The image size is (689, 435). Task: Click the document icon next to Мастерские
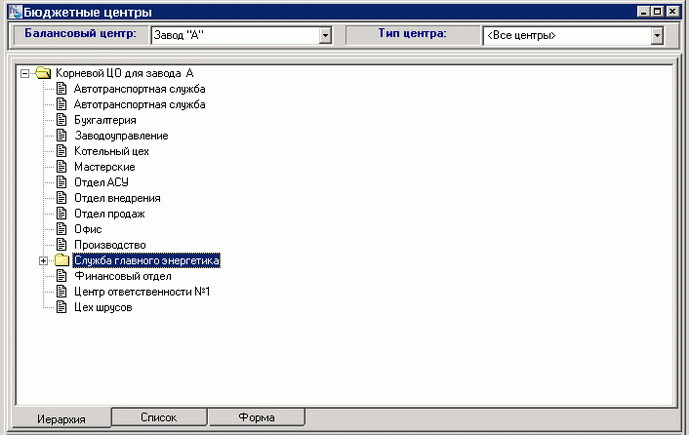(62, 167)
